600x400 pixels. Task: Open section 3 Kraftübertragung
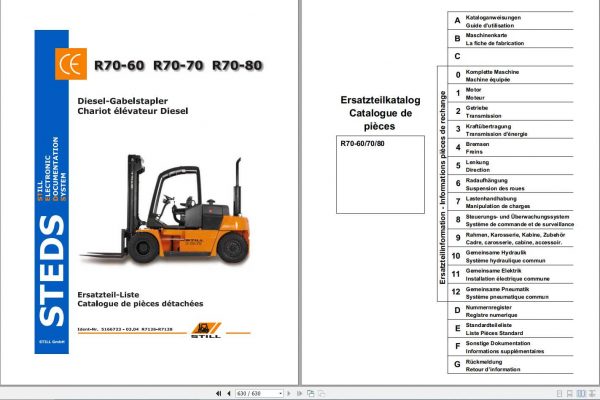pyautogui.click(x=510, y=129)
